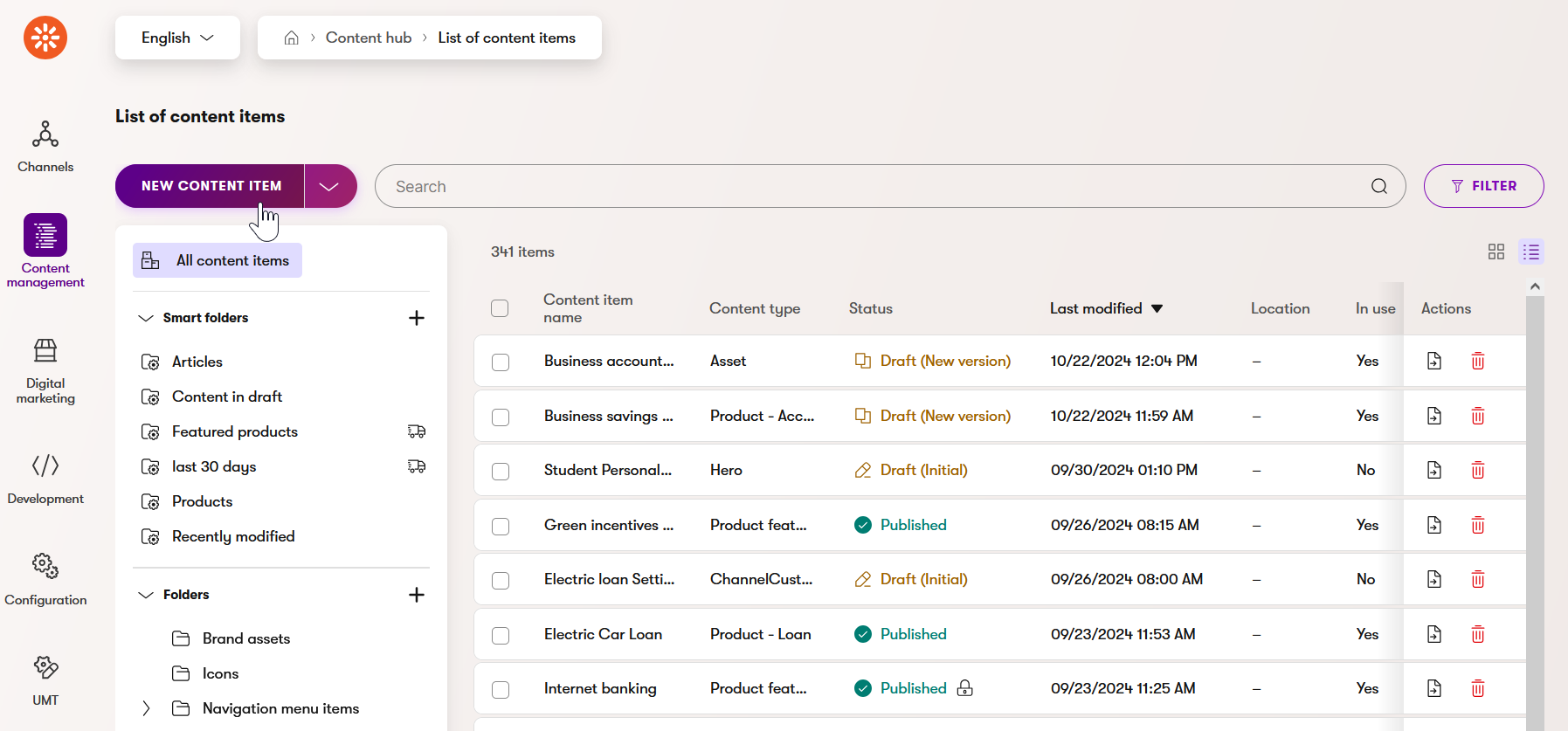
Task: Delete the Green incentives item
Action: [x=1478, y=525]
